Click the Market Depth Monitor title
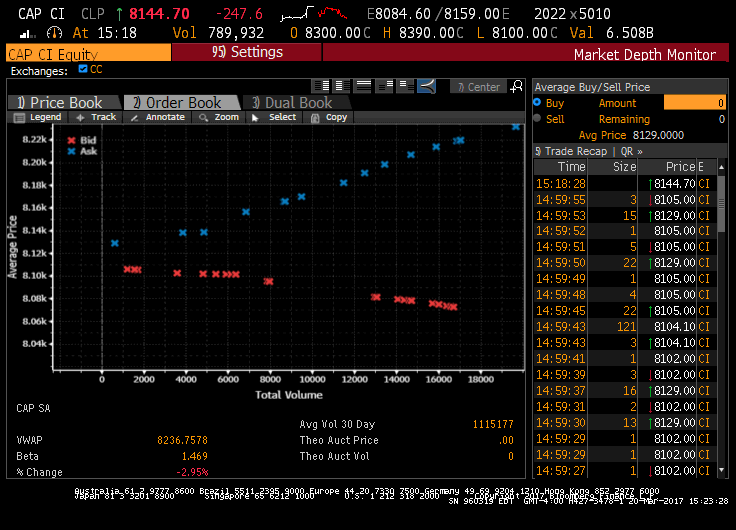 [x=644, y=54]
